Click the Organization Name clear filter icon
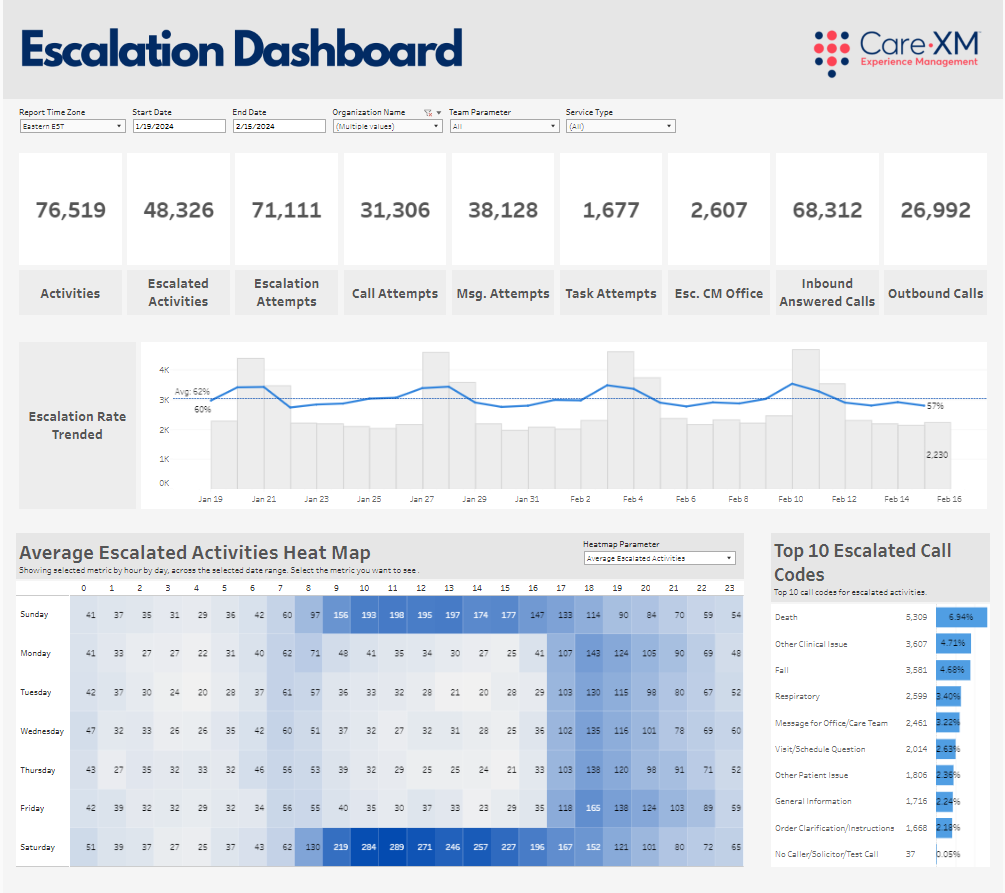This screenshot has height=893, width=1005. pos(428,113)
